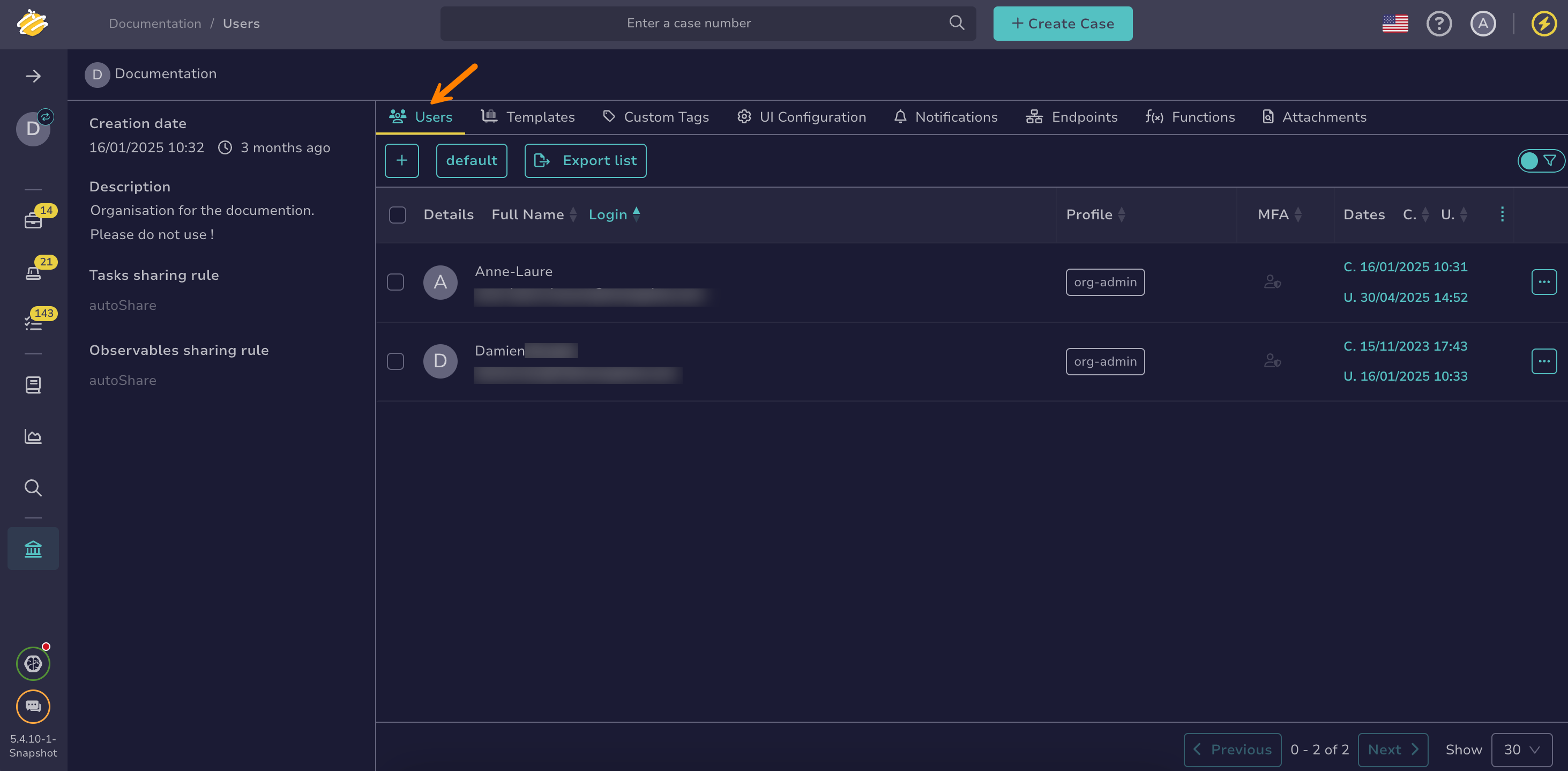This screenshot has height=771, width=1568.
Task: Click the Export list button
Action: click(585, 161)
